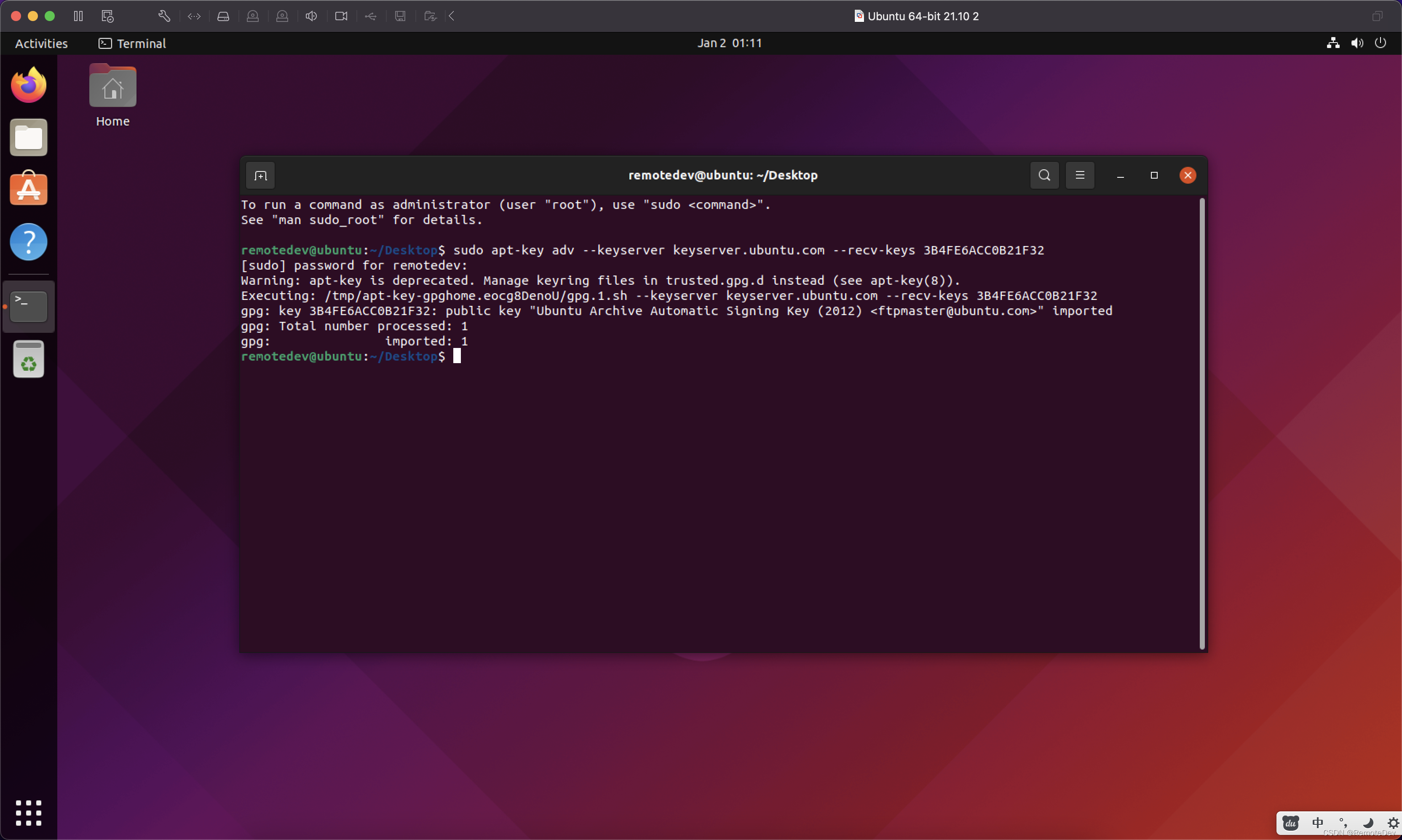Open the clock showing Jan 2 01:11
The image size is (1402, 840).
tap(730, 43)
